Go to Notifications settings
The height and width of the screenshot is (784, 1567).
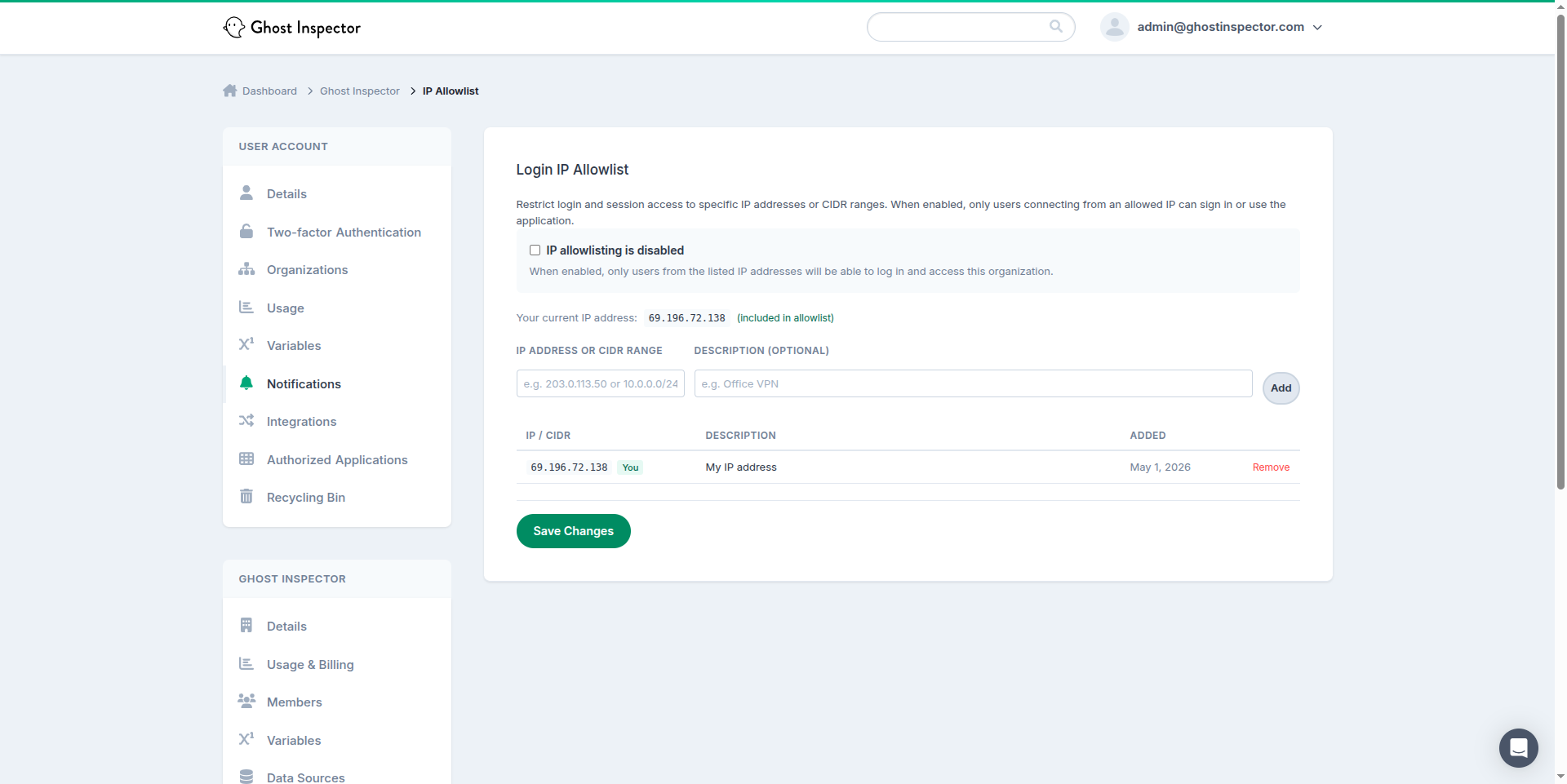[x=304, y=383]
